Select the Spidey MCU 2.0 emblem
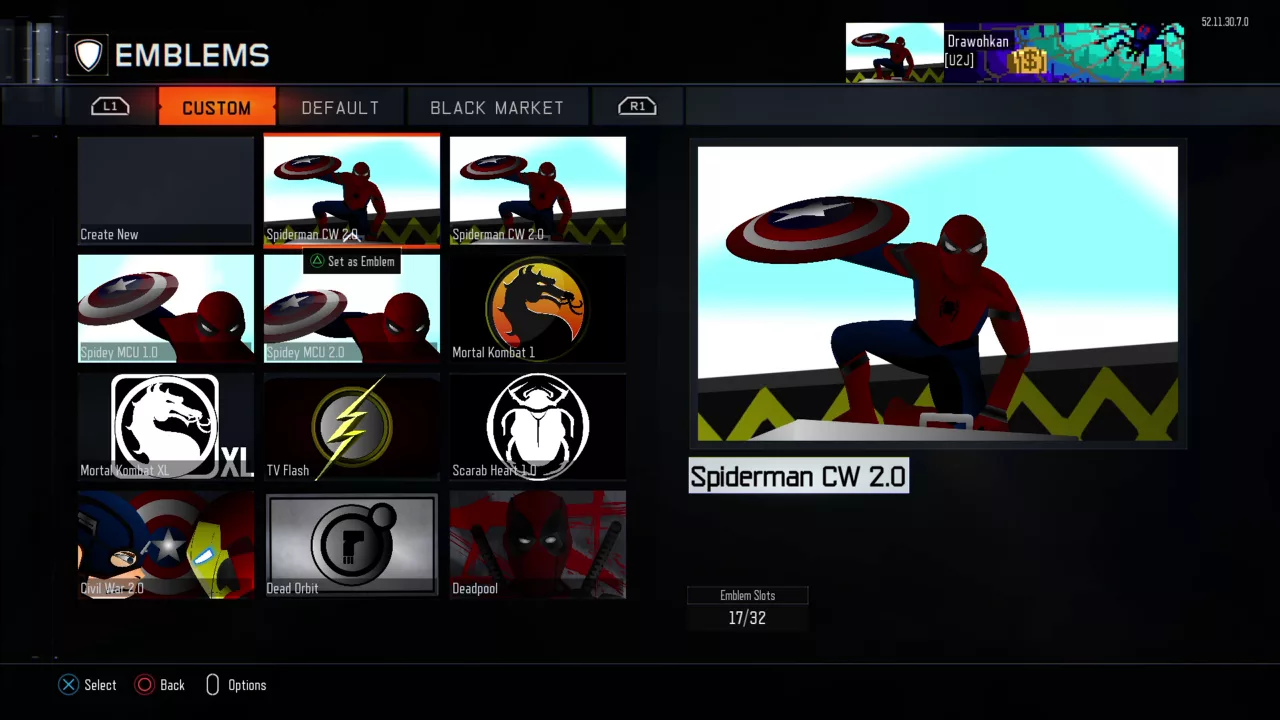 (x=352, y=308)
